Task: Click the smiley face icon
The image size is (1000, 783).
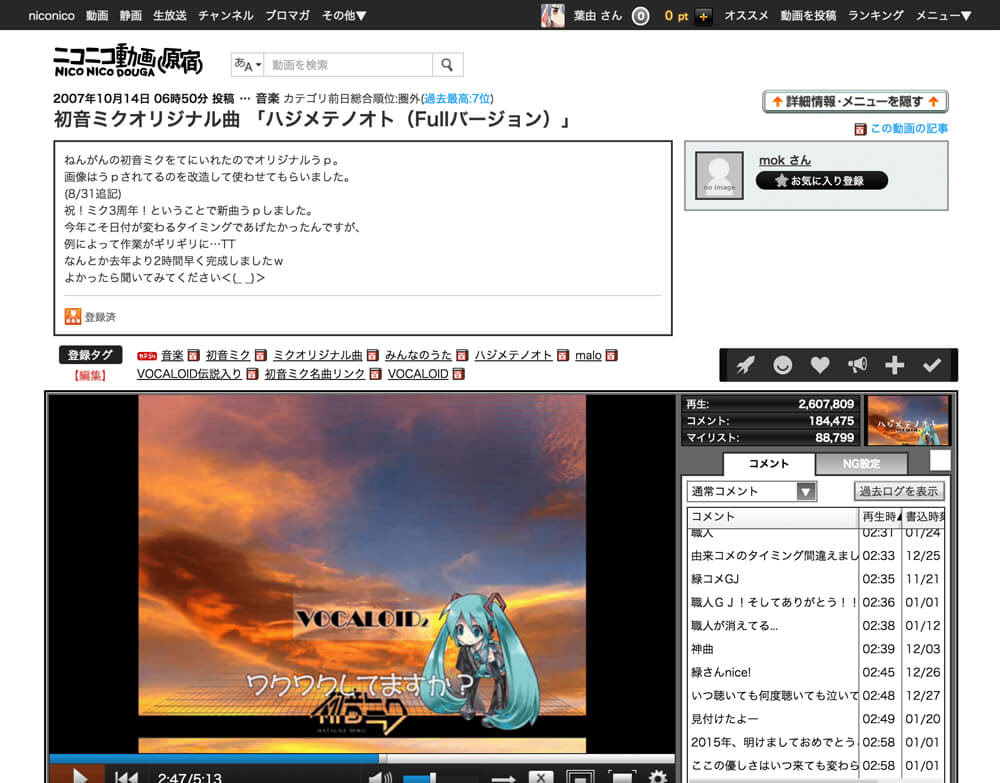Action: click(783, 365)
